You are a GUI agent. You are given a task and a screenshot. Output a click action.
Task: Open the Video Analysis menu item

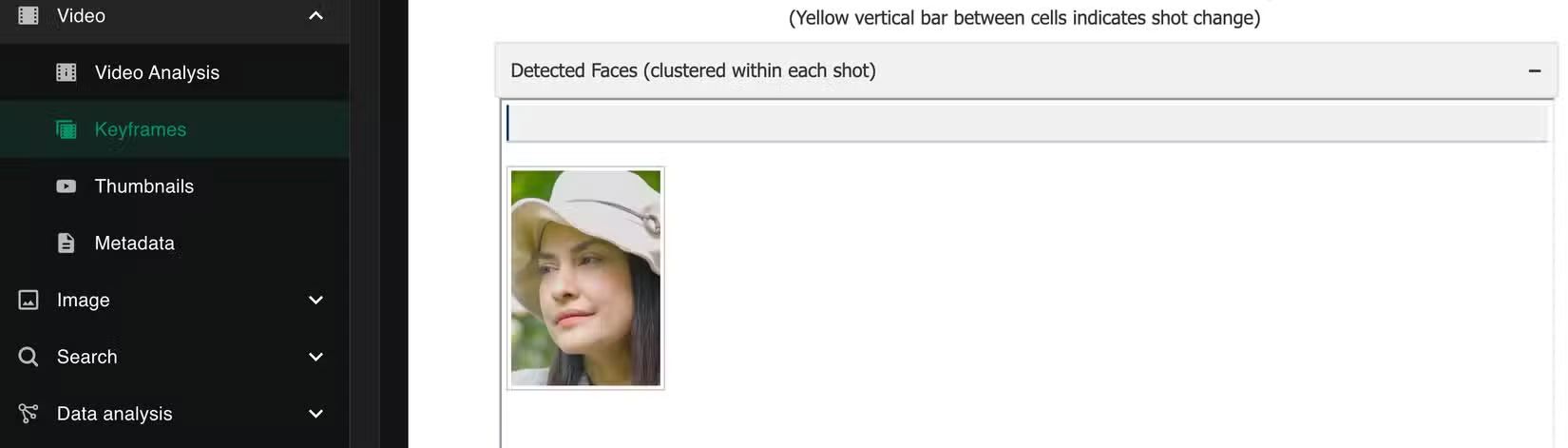[x=157, y=72]
